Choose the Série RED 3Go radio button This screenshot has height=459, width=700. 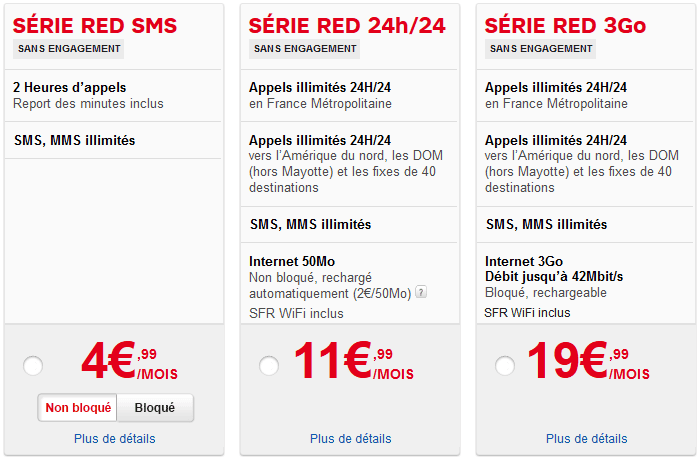pyautogui.click(x=505, y=366)
